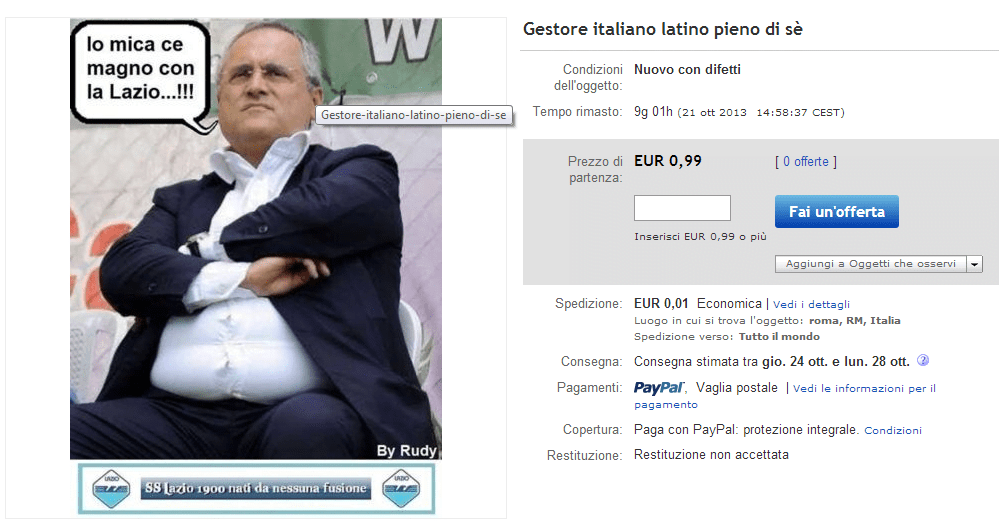Click the Gestore-italiano-latino-pieno-di-se tooltip
This screenshot has width=999, height=527.
click(413, 115)
